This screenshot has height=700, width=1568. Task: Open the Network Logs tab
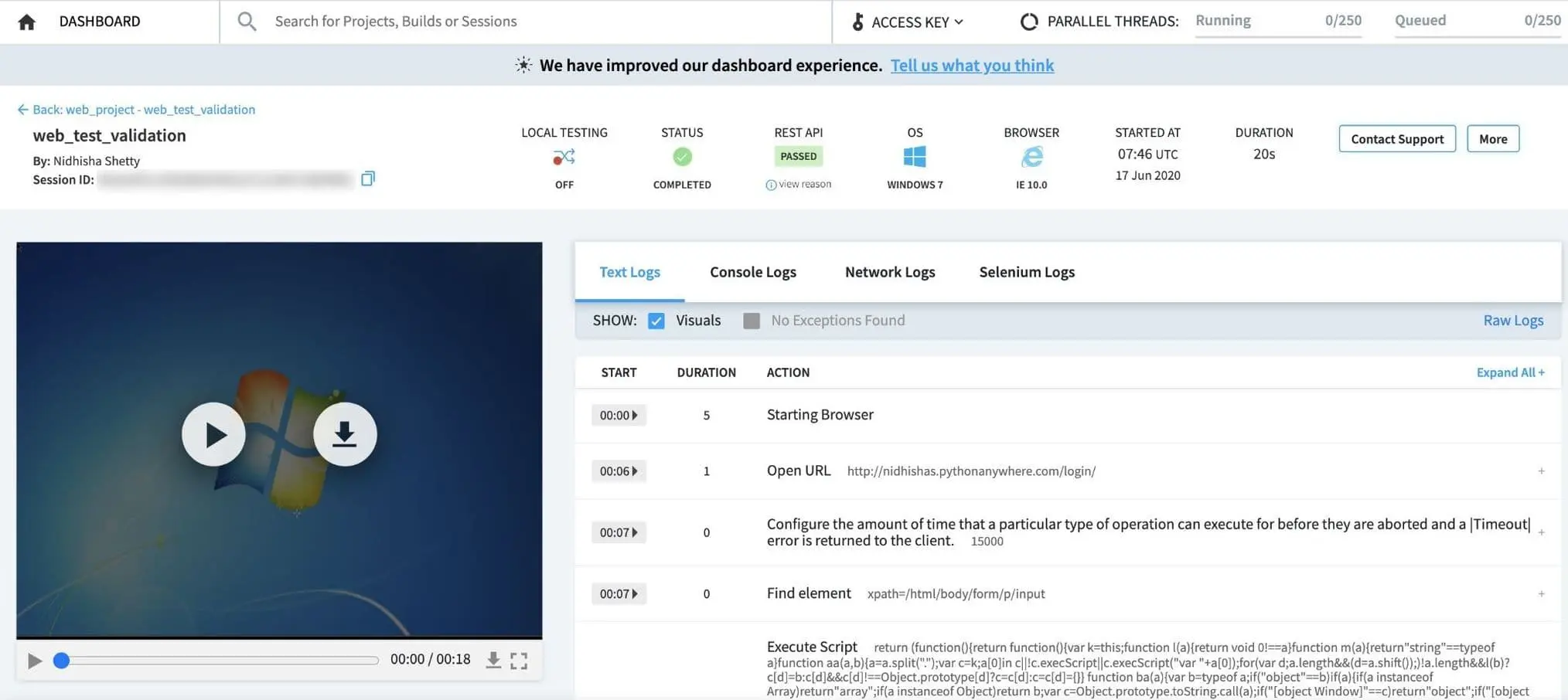coord(889,272)
